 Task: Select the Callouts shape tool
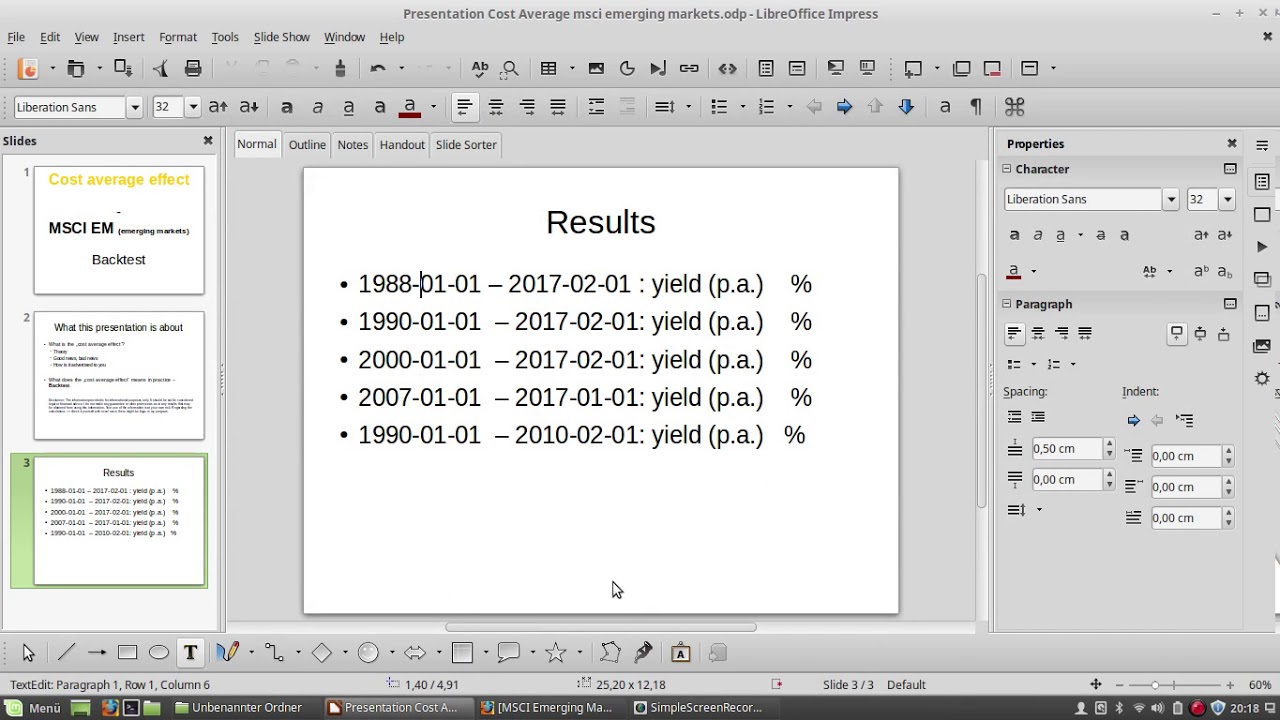[x=509, y=653]
